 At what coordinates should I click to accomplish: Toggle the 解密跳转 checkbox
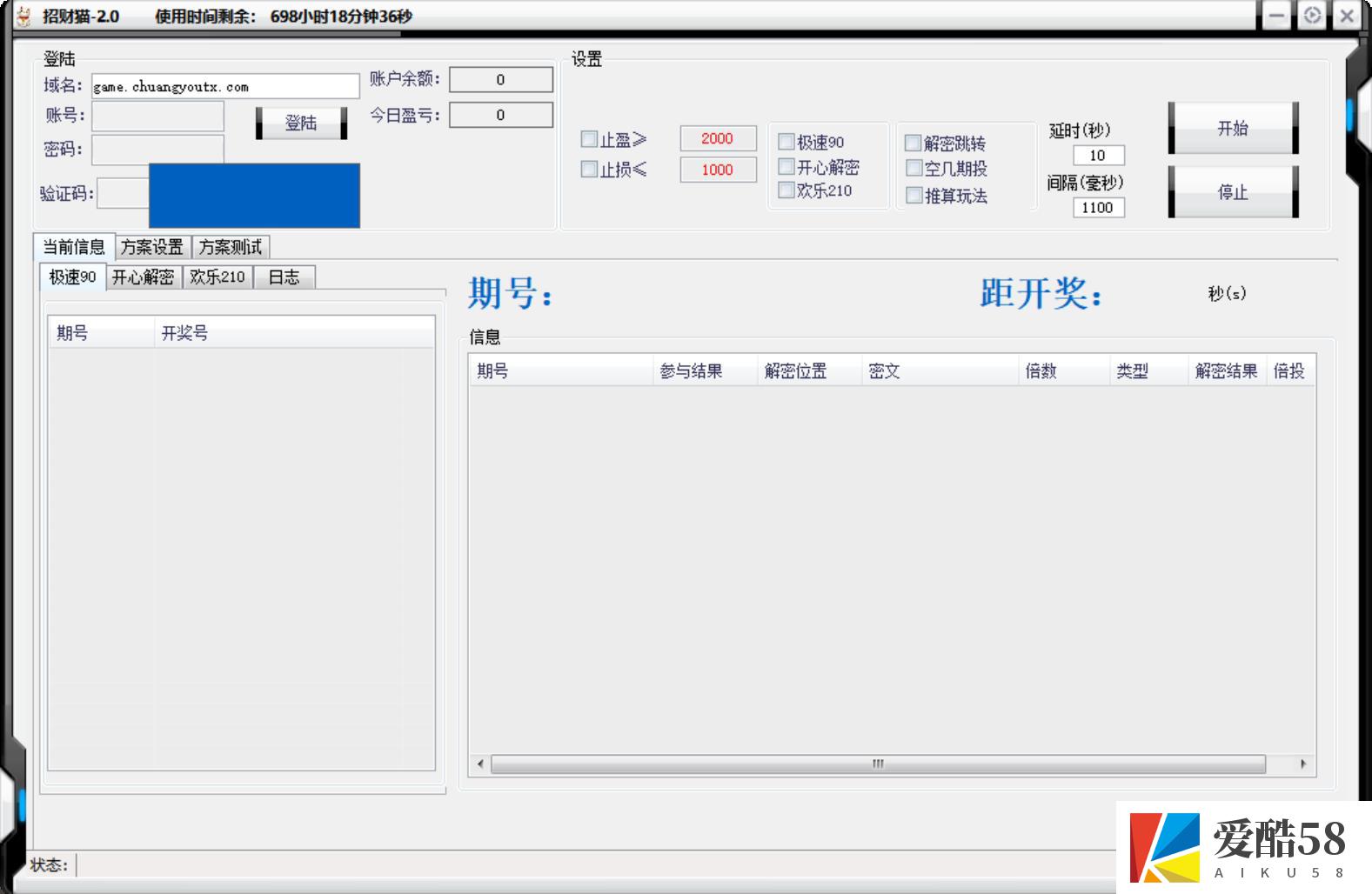(914, 143)
